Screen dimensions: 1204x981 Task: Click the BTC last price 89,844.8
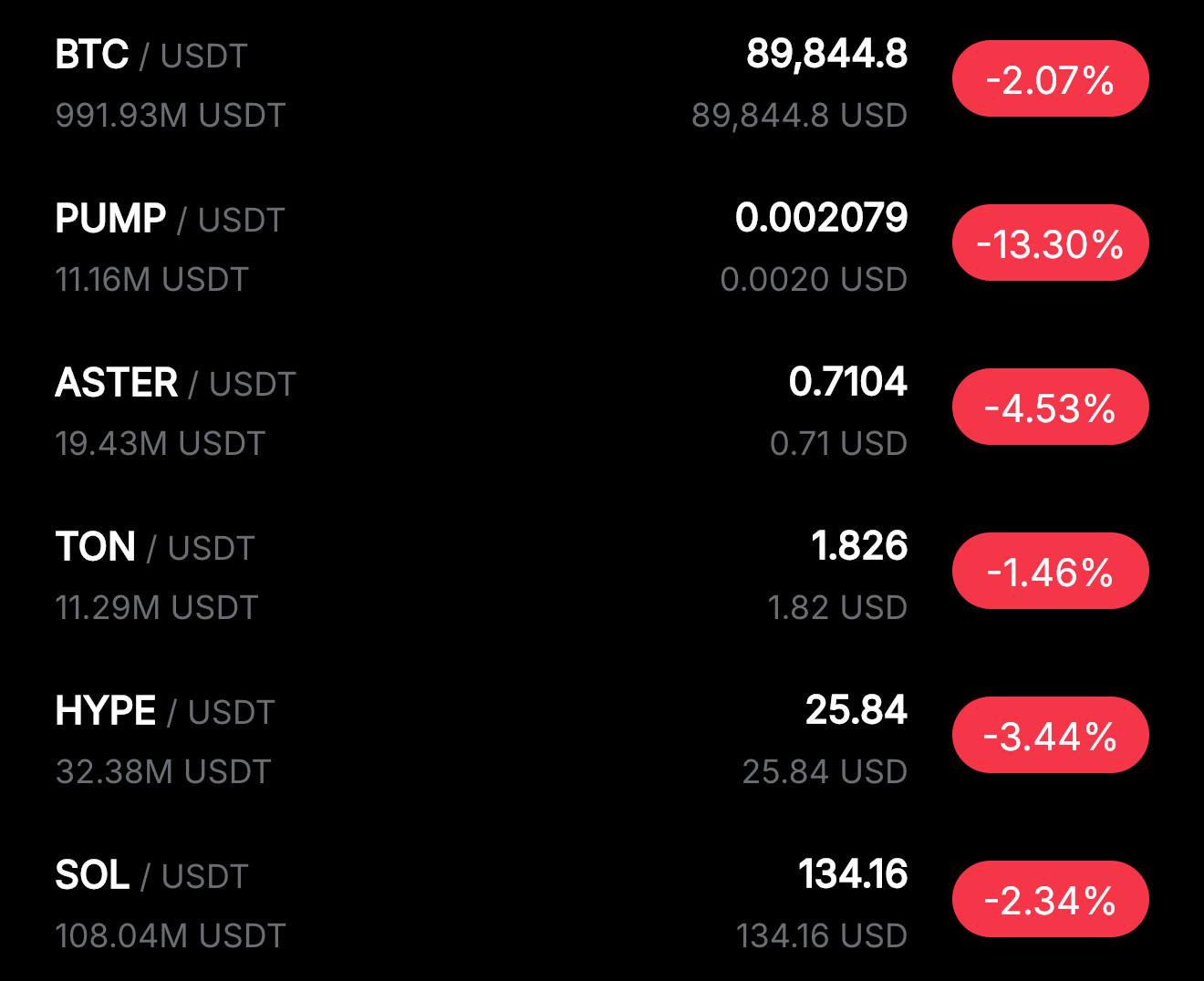826,54
